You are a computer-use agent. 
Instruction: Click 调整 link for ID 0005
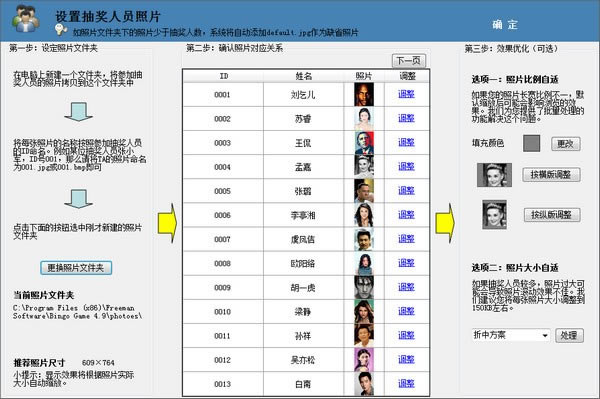tap(406, 191)
